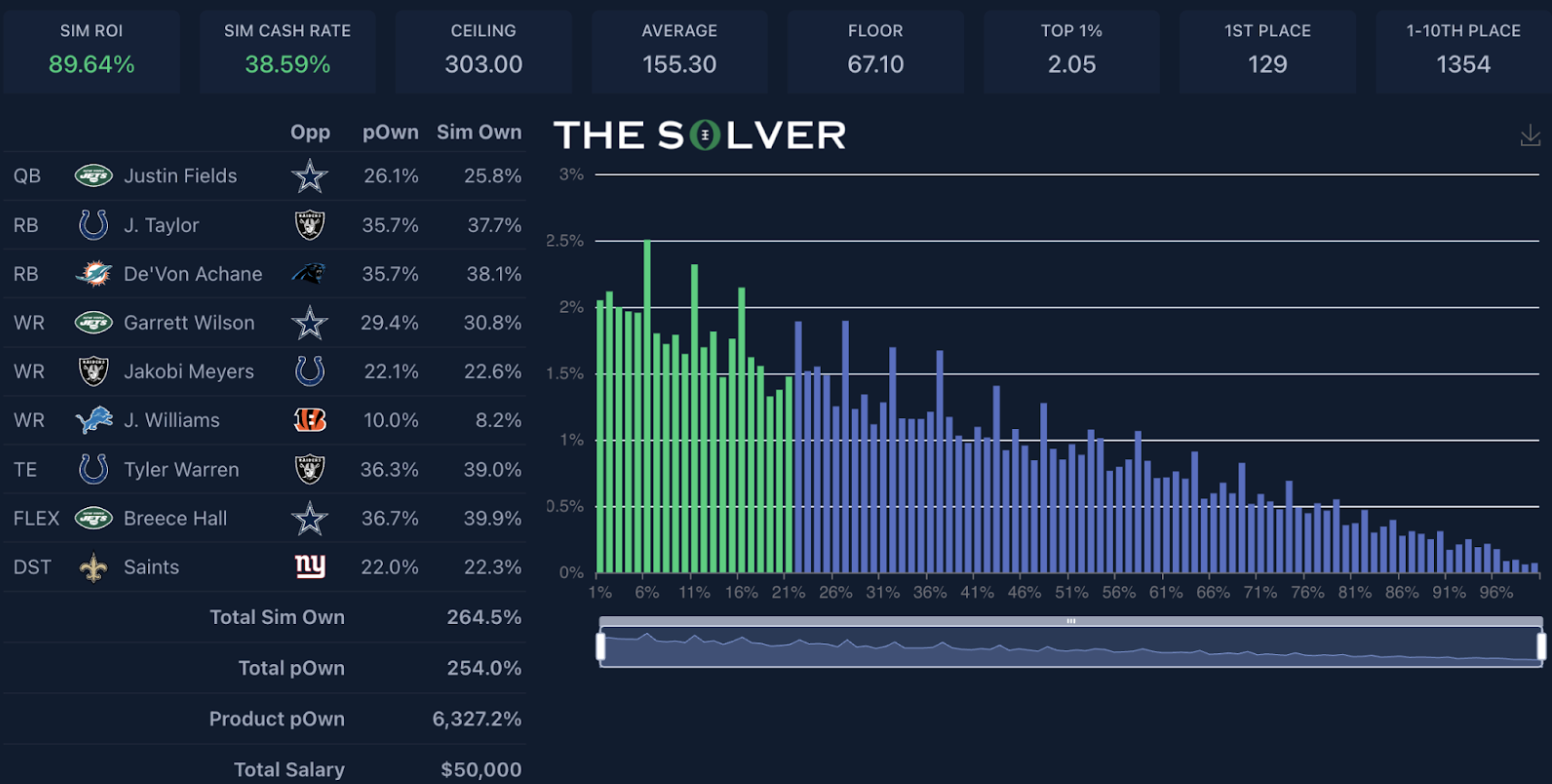Click the Jets logo beside Justin Fields

[93, 176]
